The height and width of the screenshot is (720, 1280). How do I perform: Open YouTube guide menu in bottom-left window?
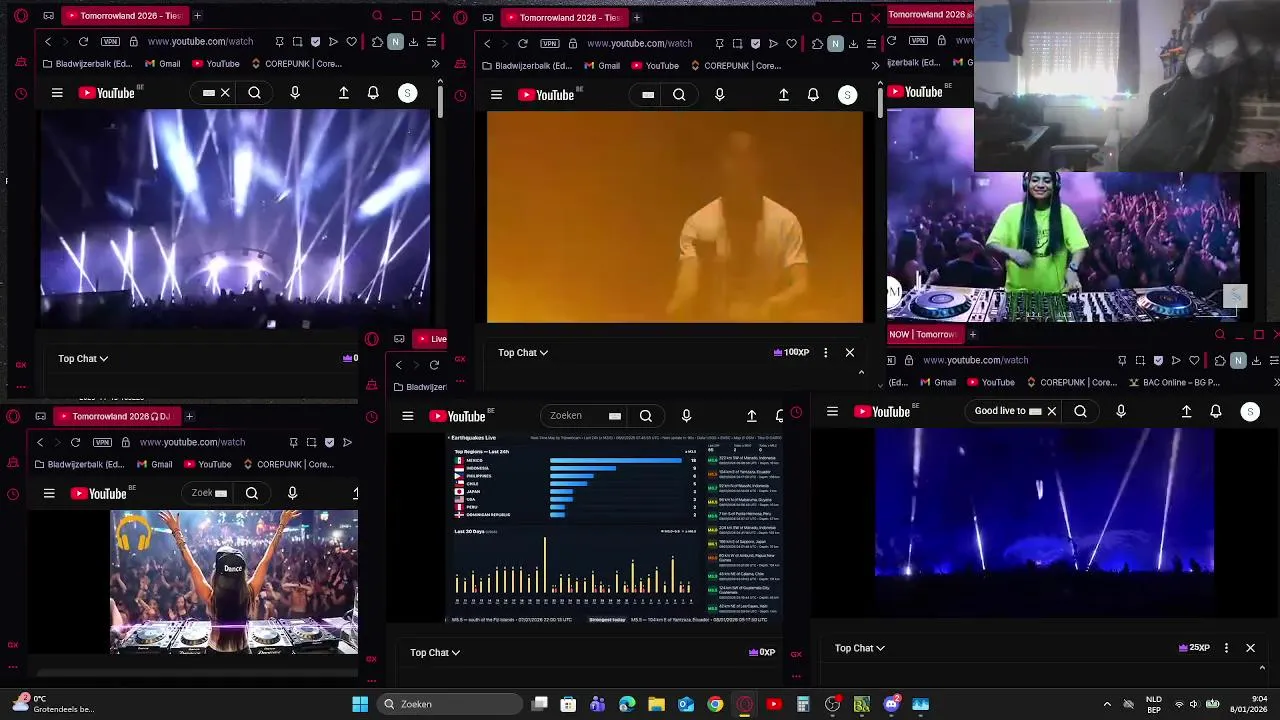pyautogui.click(x=49, y=493)
